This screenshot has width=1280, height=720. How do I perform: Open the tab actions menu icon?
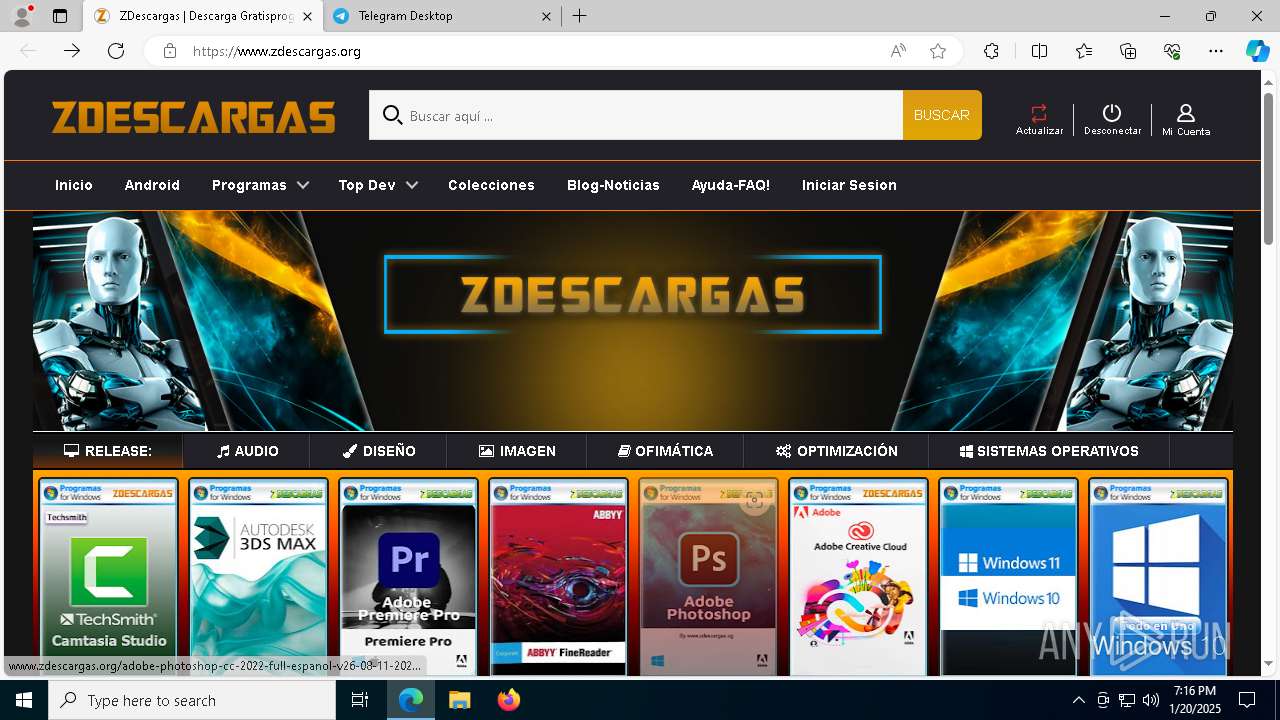point(60,16)
